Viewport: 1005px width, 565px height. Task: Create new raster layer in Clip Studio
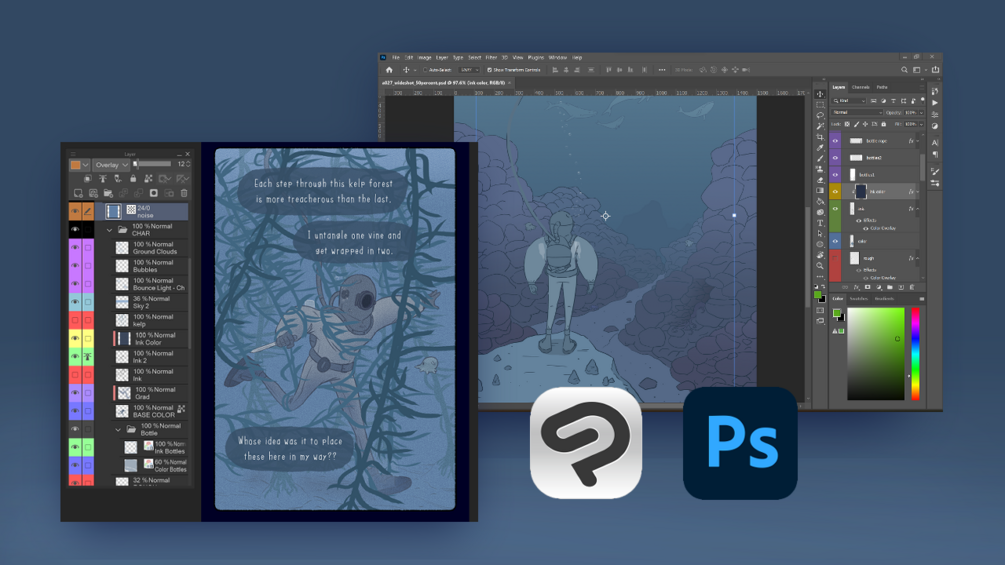(x=78, y=193)
